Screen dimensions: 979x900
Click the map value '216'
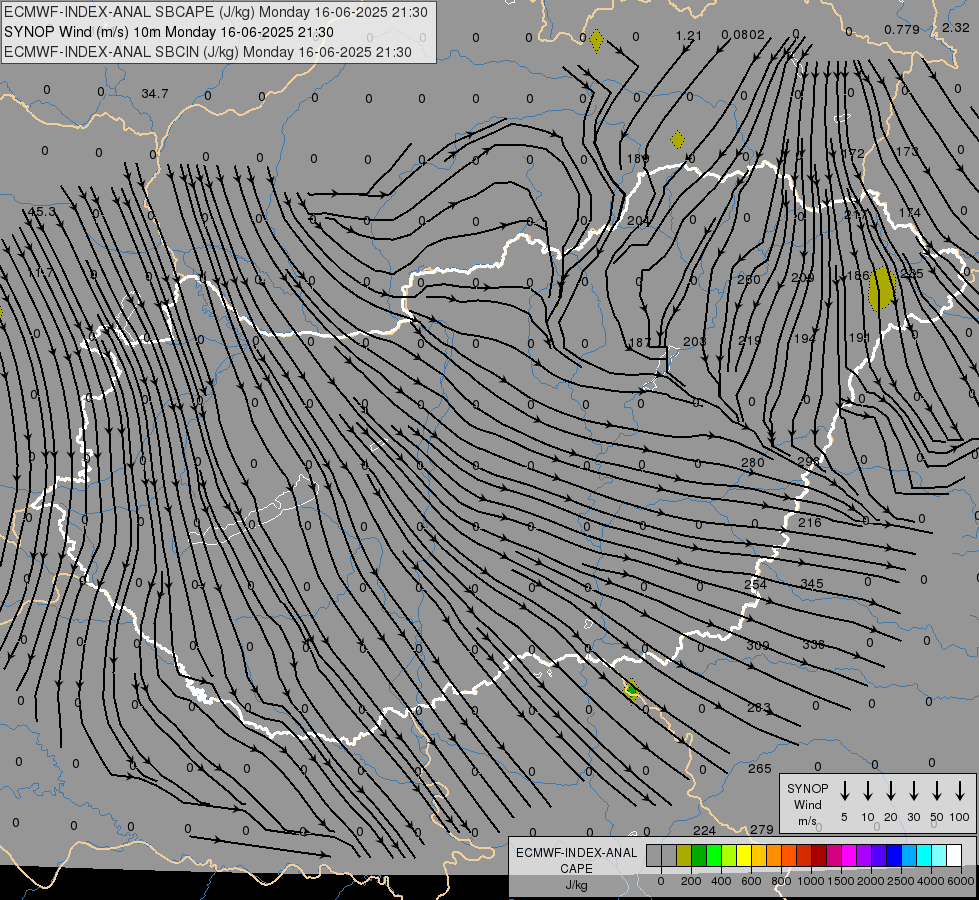[810, 523]
